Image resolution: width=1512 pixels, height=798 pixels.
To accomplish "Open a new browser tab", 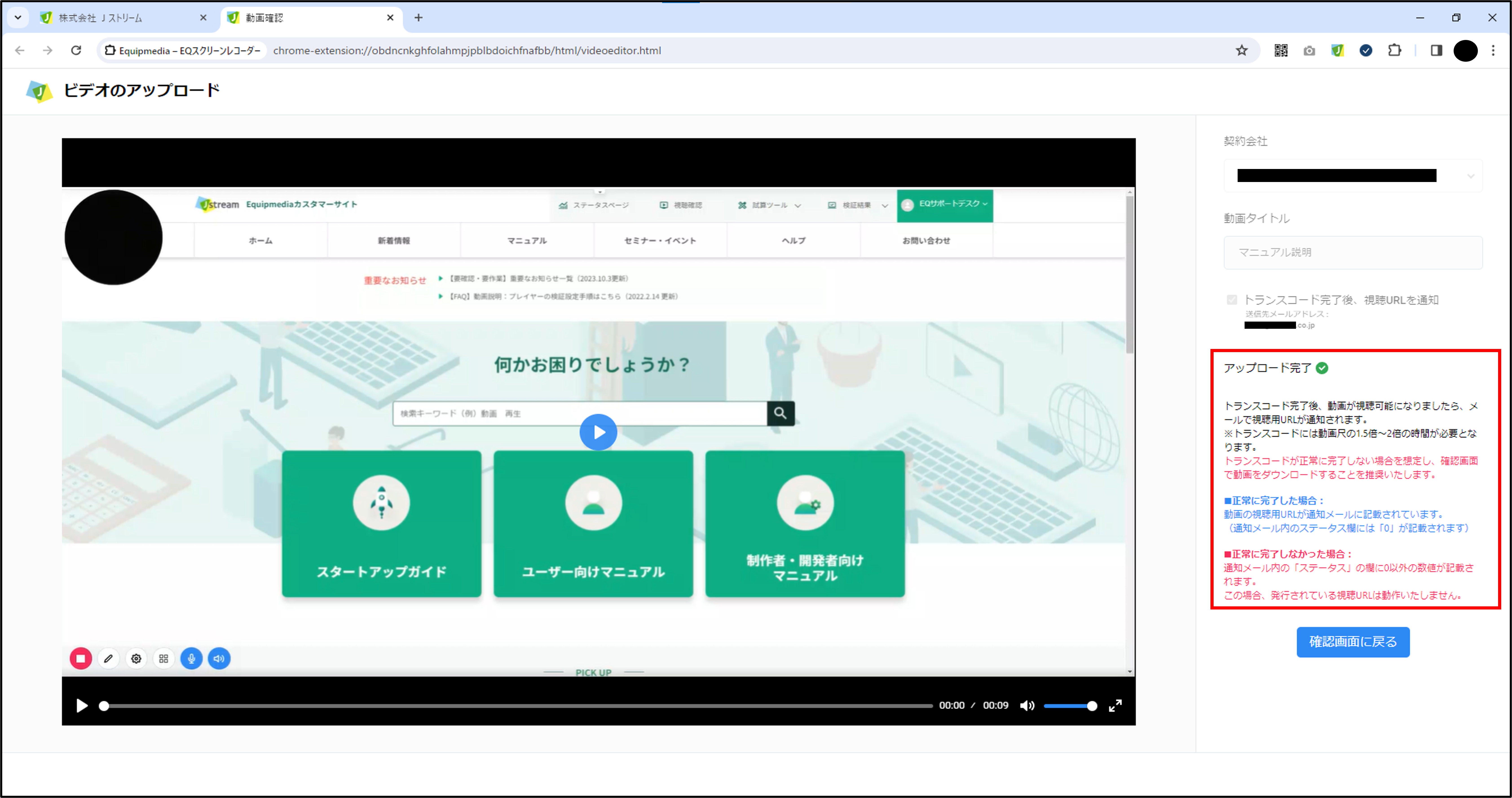I will pyautogui.click(x=419, y=18).
